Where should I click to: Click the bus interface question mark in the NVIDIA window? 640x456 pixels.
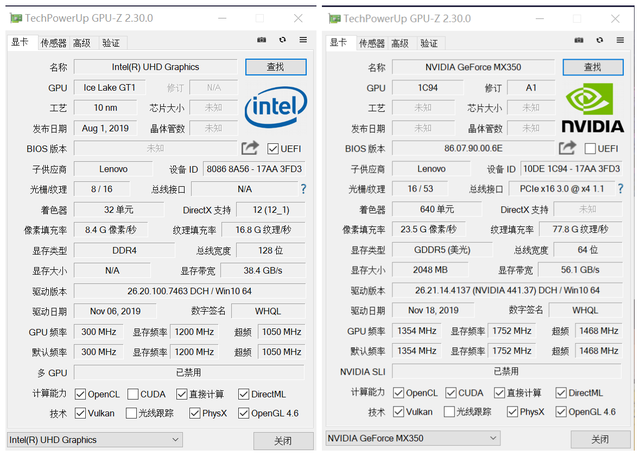click(620, 189)
